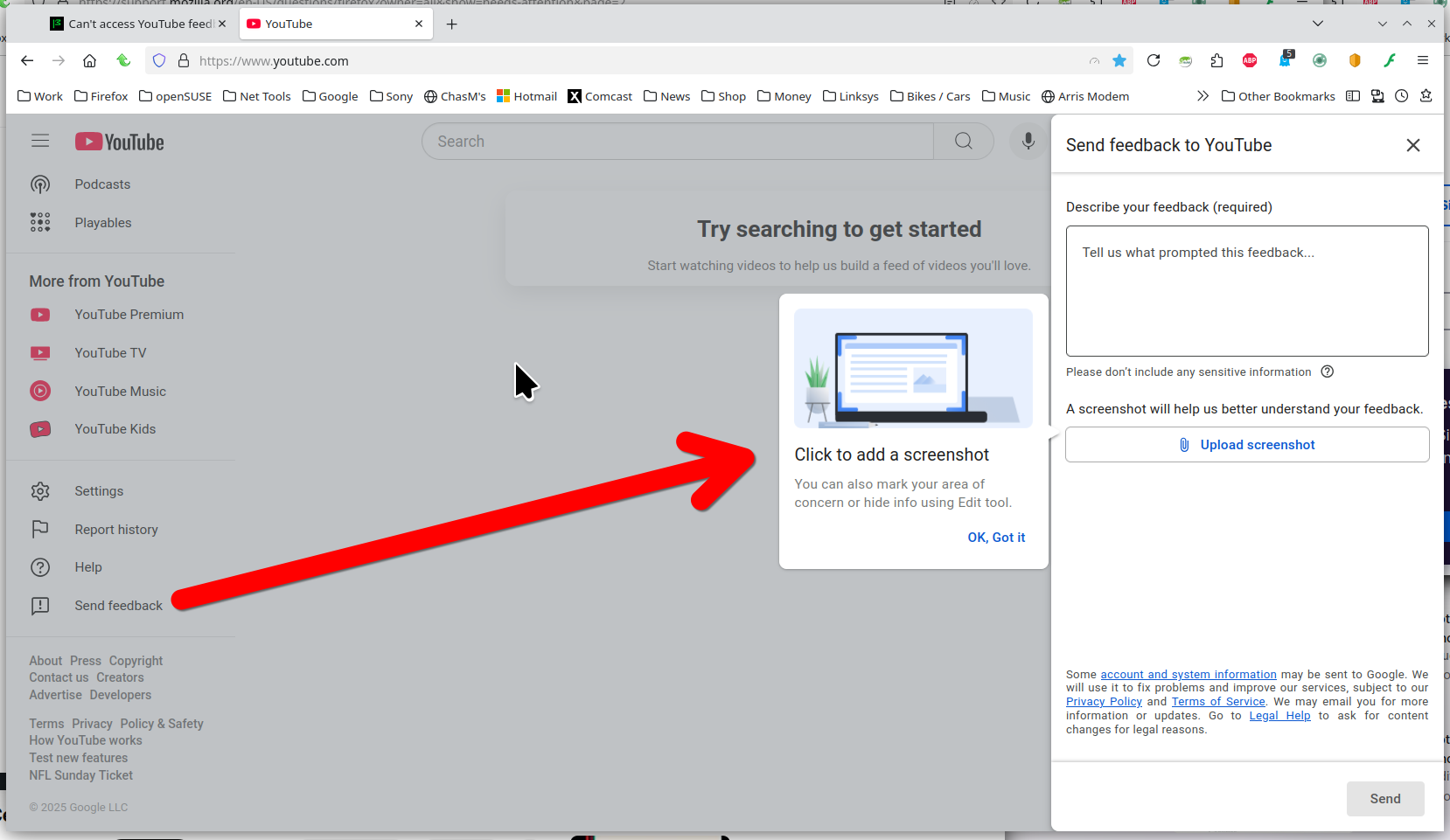The height and width of the screenshot is (840, 1450).
Task: Open YouTube TV link
Action: tap(110, 353)
